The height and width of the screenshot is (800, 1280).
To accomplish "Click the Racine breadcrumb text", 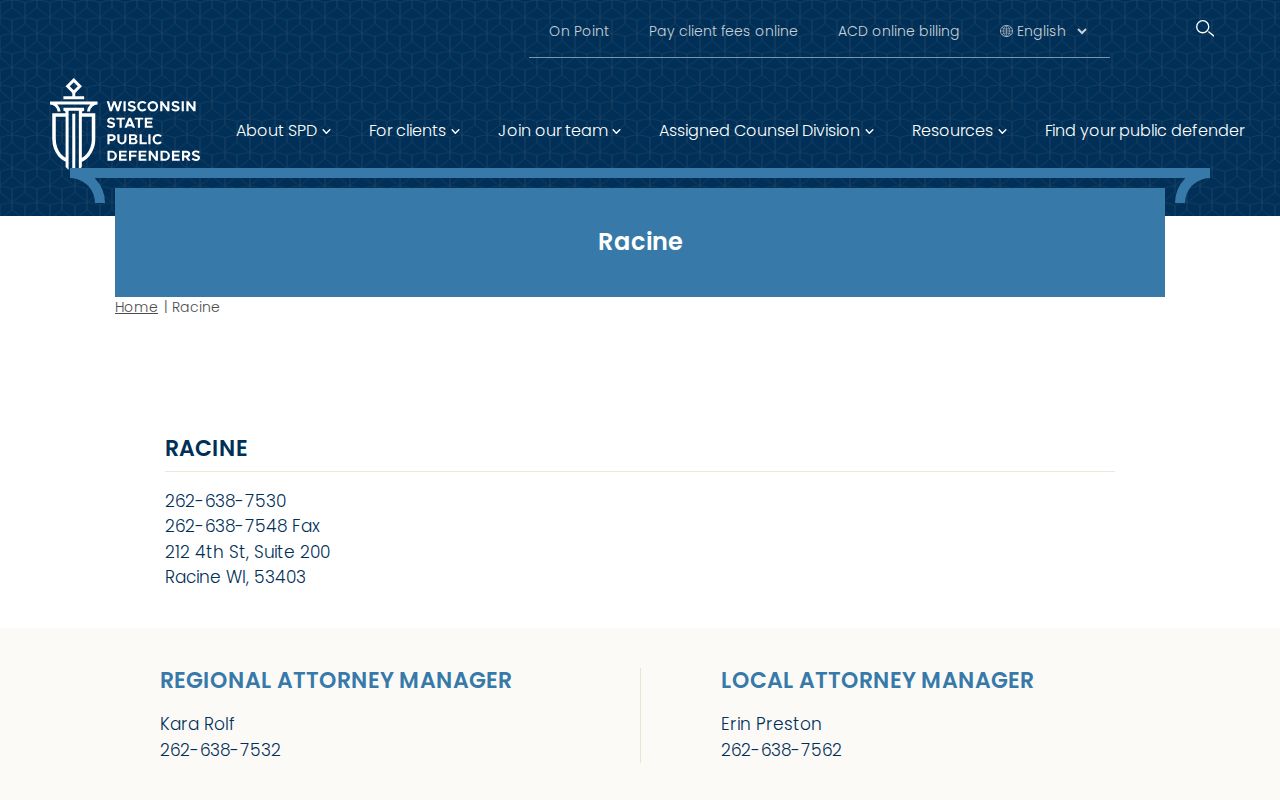I will pyautogui.click(x=196, y=307).
